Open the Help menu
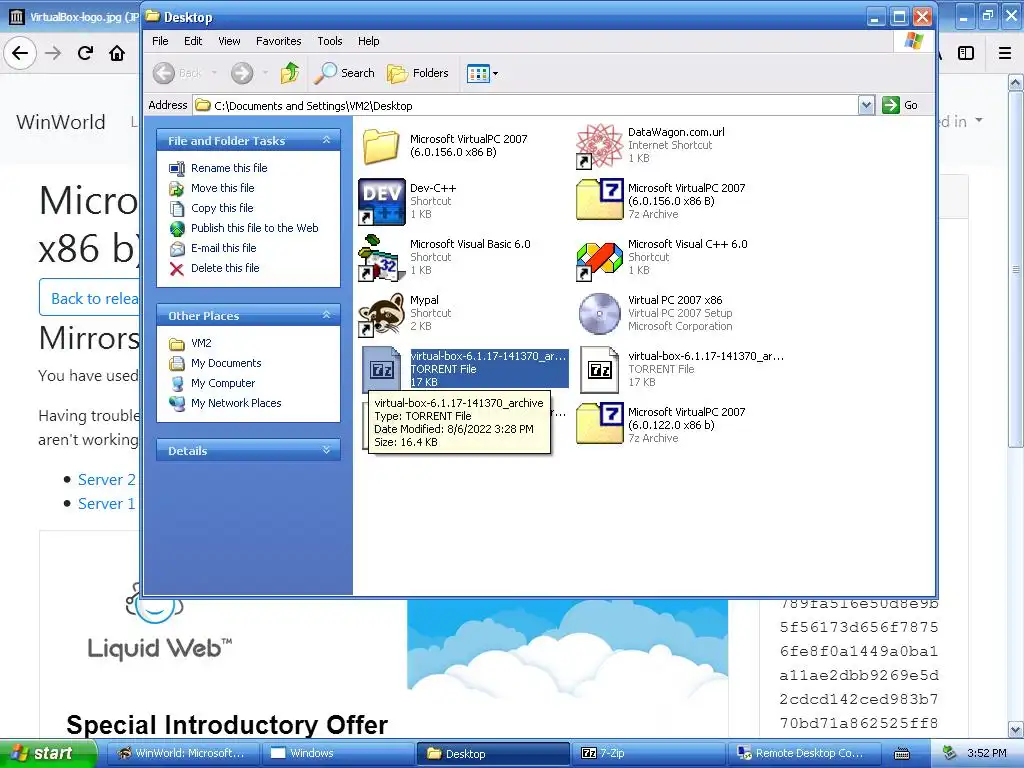Viewport: 1024px width, 768px height. click(x=368, y=41)
